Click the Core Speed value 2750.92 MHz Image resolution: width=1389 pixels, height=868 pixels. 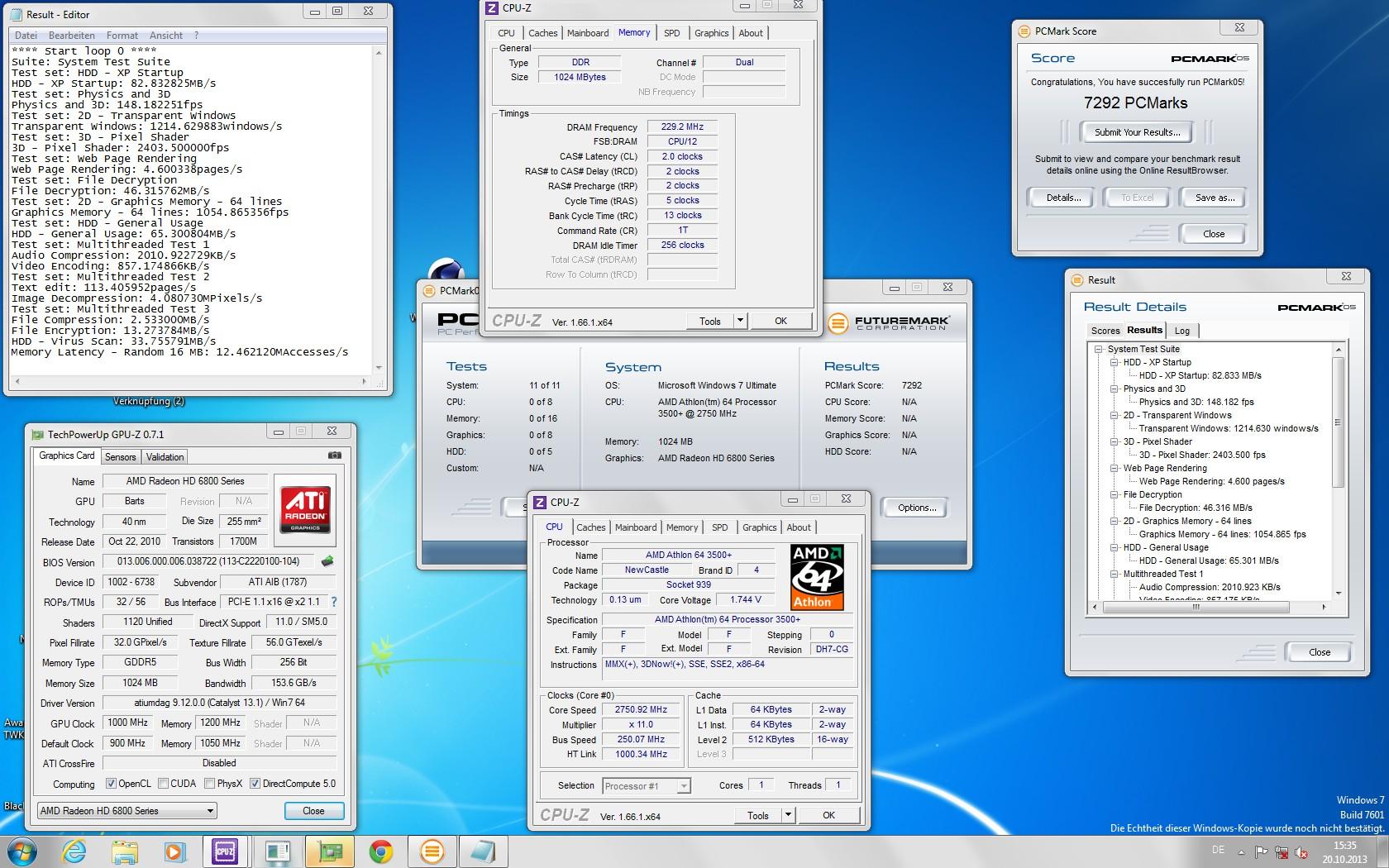(x=641, y=709)
